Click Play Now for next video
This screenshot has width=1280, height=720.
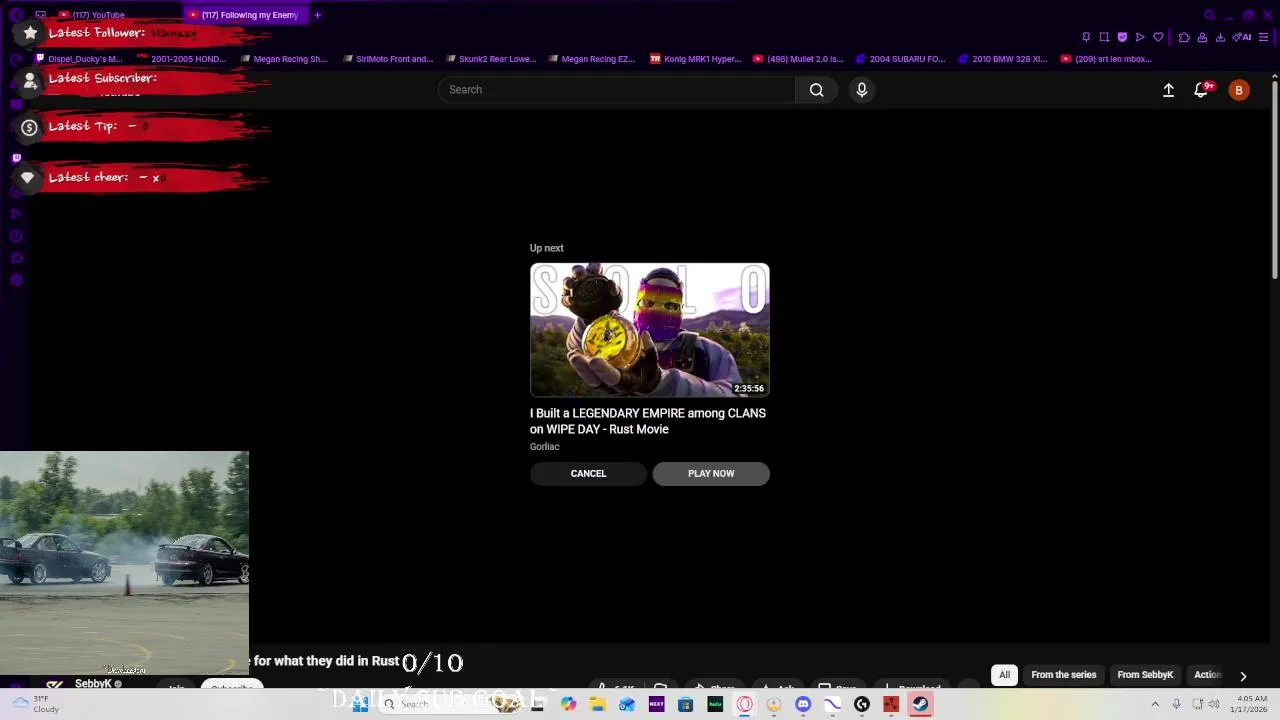point(711,474)
